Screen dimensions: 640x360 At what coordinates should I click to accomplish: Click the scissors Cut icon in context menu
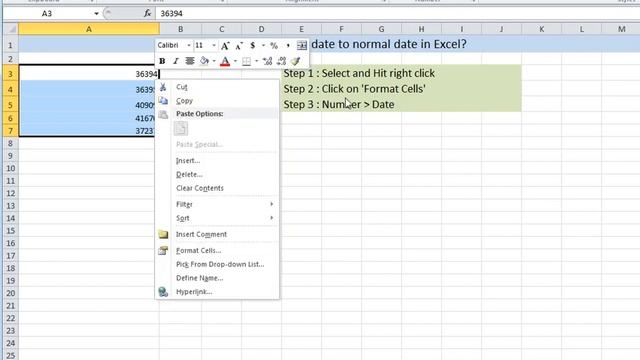(163, 87)
